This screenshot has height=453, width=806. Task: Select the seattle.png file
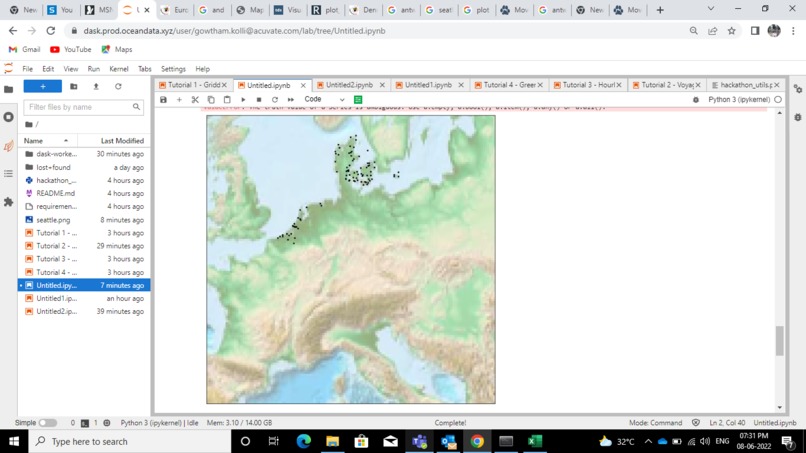84,220
